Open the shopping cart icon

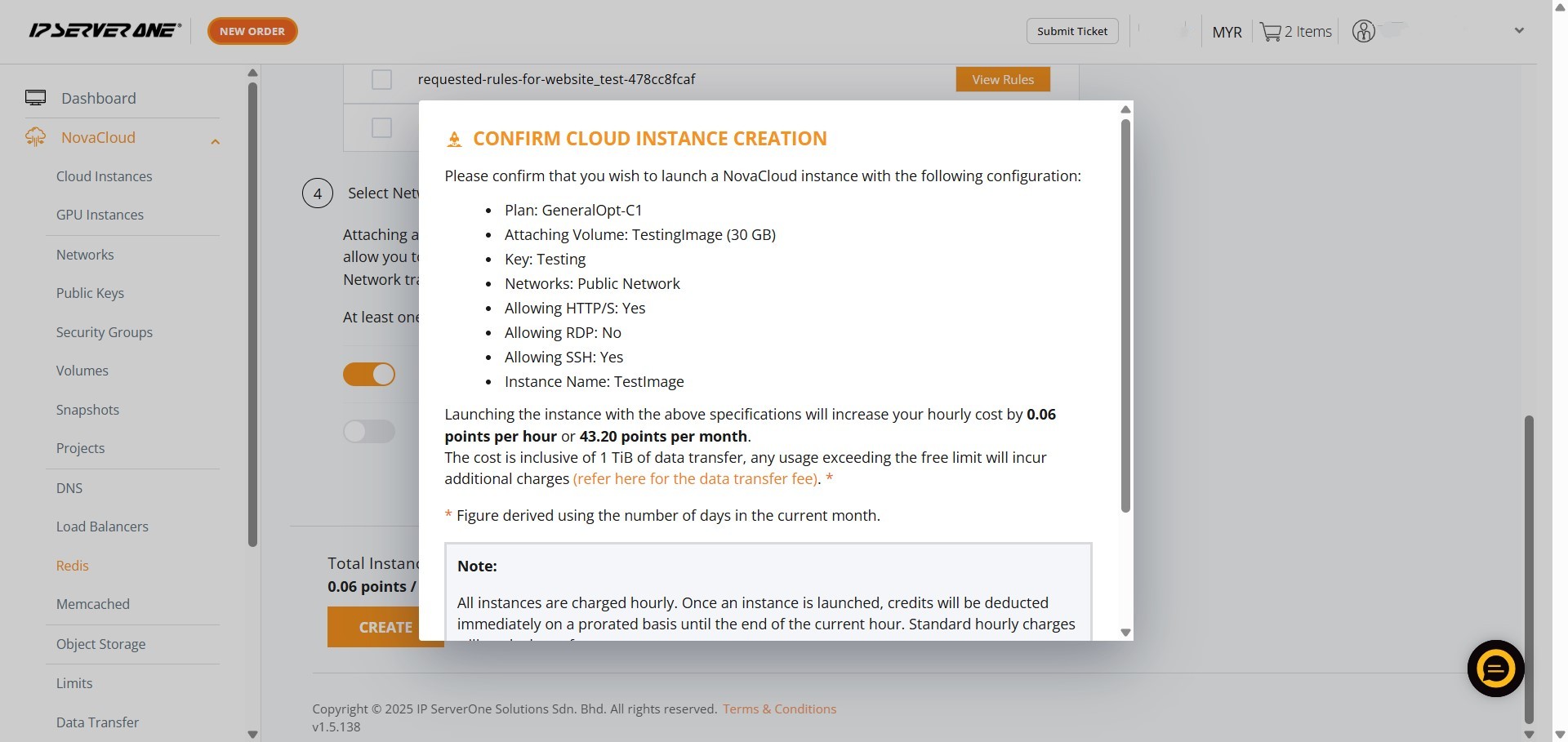[x=1270, y=32]
